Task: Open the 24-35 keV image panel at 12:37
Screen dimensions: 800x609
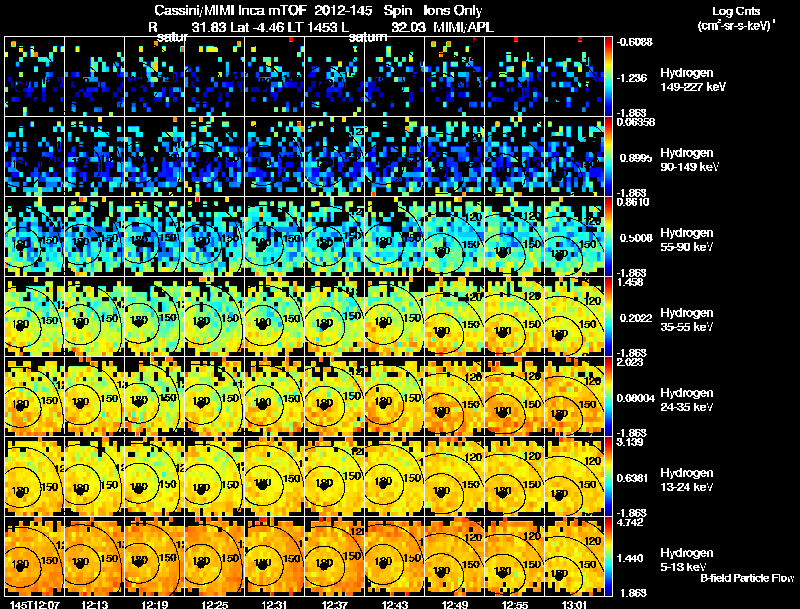Action: 335,396
